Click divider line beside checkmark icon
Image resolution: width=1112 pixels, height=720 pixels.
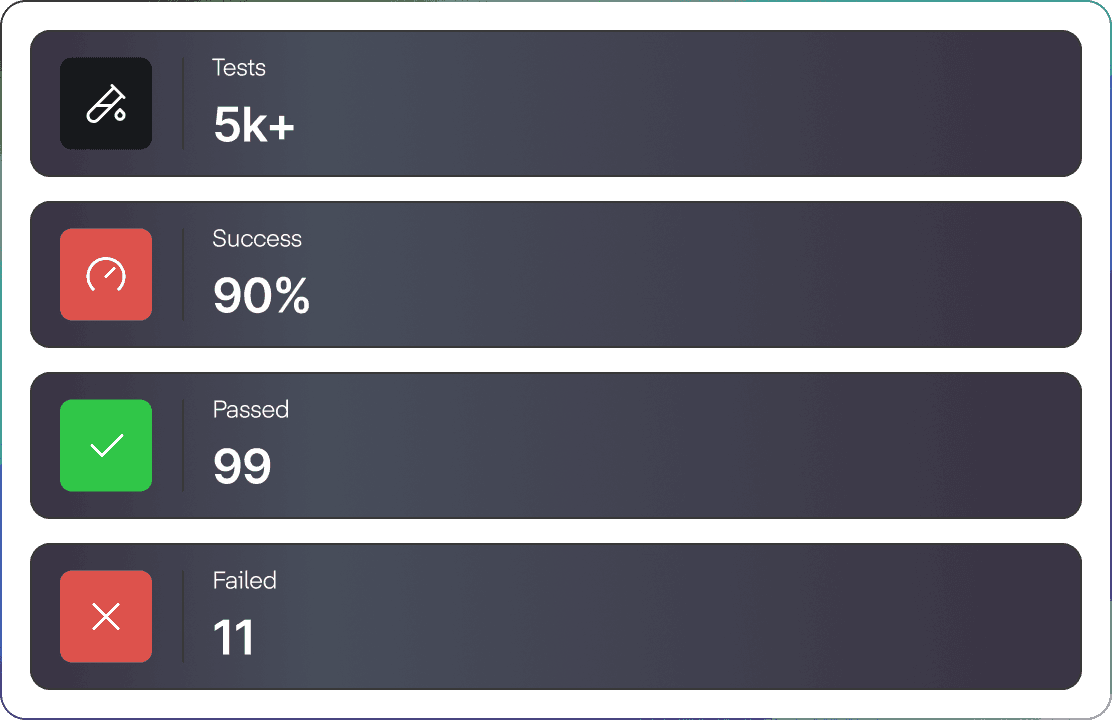[183, 445]
